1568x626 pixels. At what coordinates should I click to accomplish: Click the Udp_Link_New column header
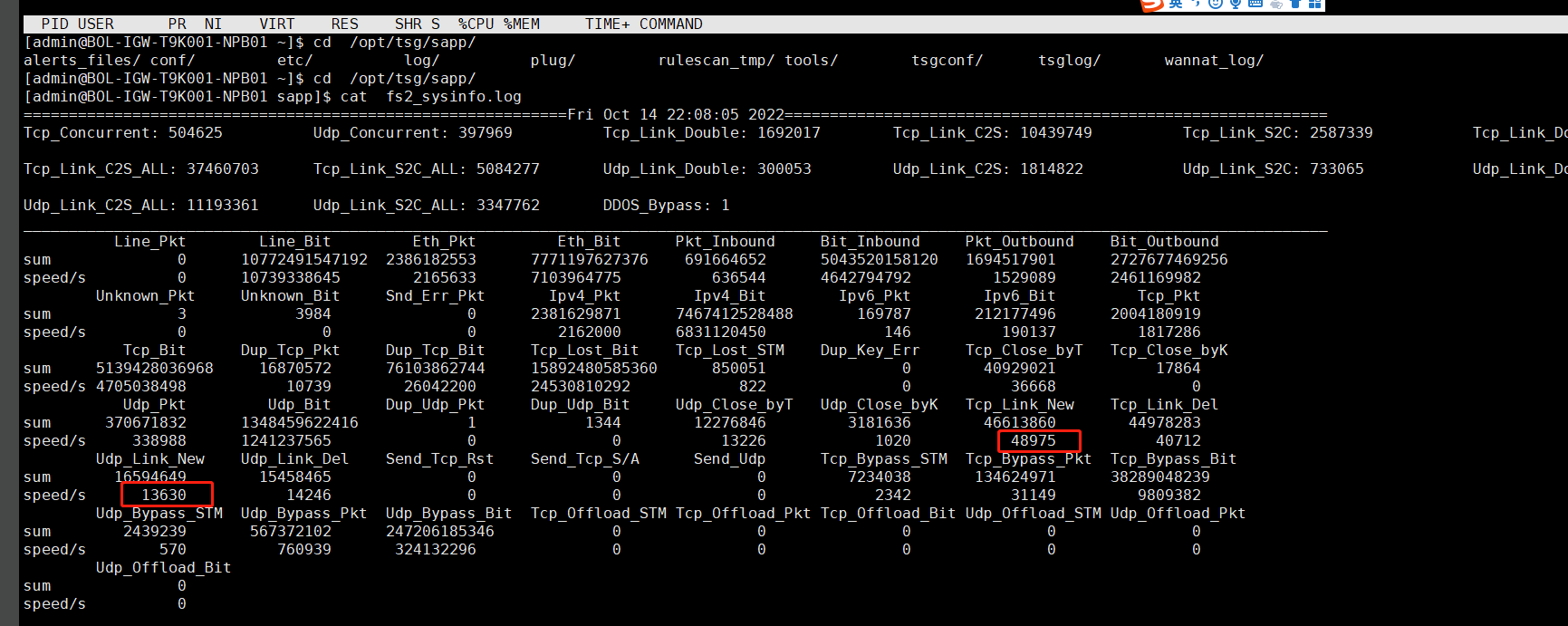(150, 459)
